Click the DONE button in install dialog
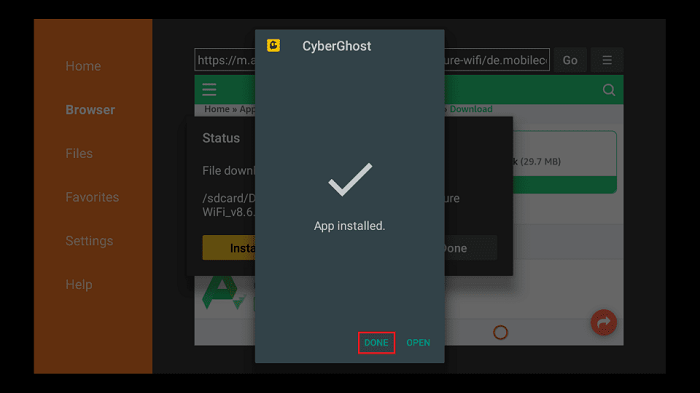 pyautogui.click(x=376, y=343)
